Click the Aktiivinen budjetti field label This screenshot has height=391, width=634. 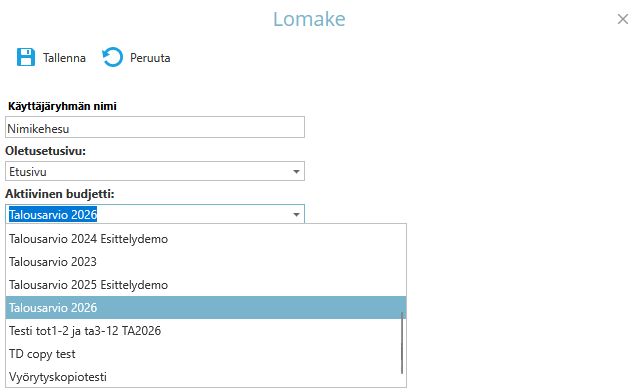point(60,194)
